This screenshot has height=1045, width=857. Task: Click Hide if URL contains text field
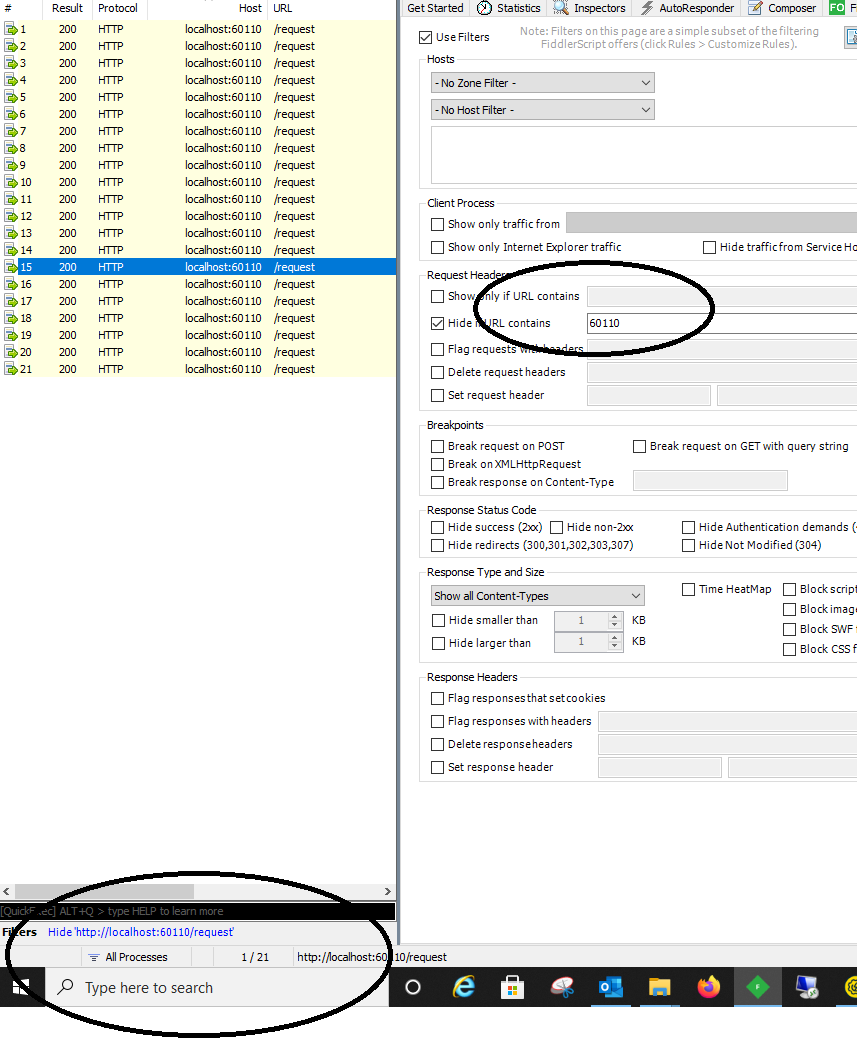tap(721, 323)
